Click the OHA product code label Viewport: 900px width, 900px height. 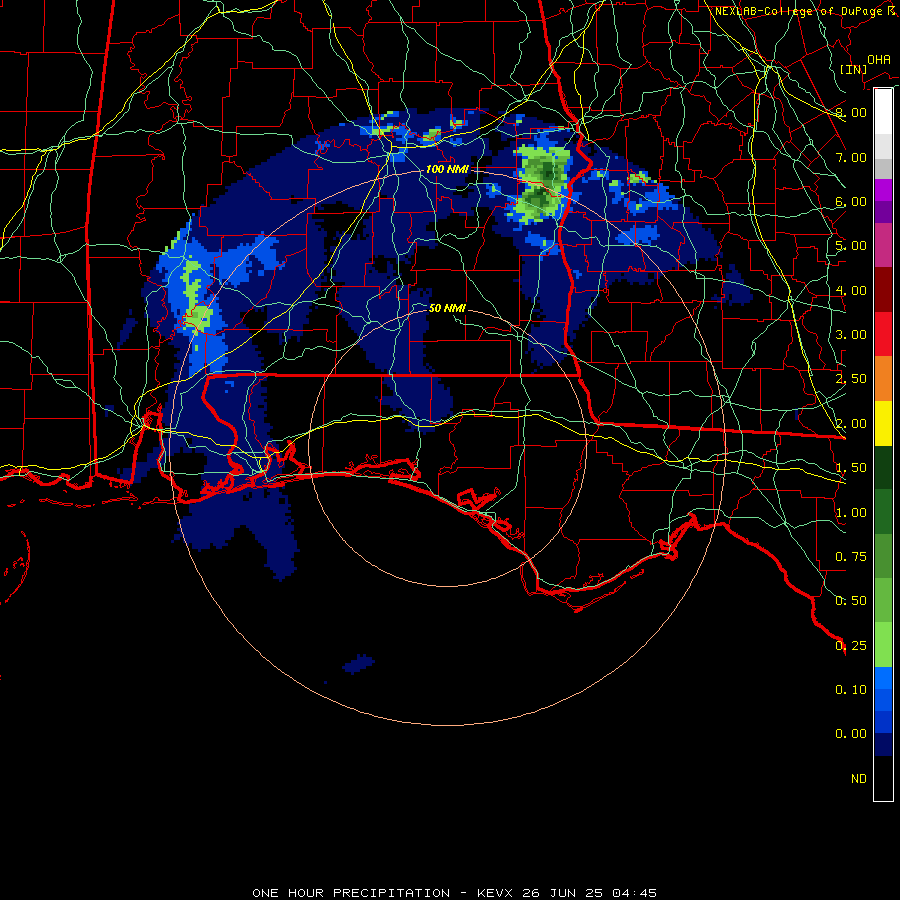(x=879, y=59)
